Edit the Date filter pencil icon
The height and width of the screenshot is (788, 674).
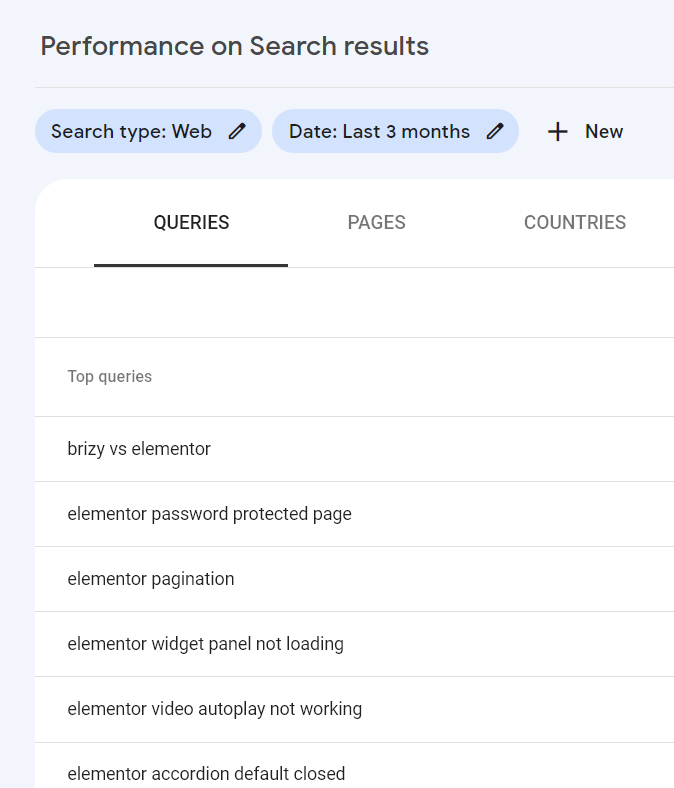tap(495, 131)
